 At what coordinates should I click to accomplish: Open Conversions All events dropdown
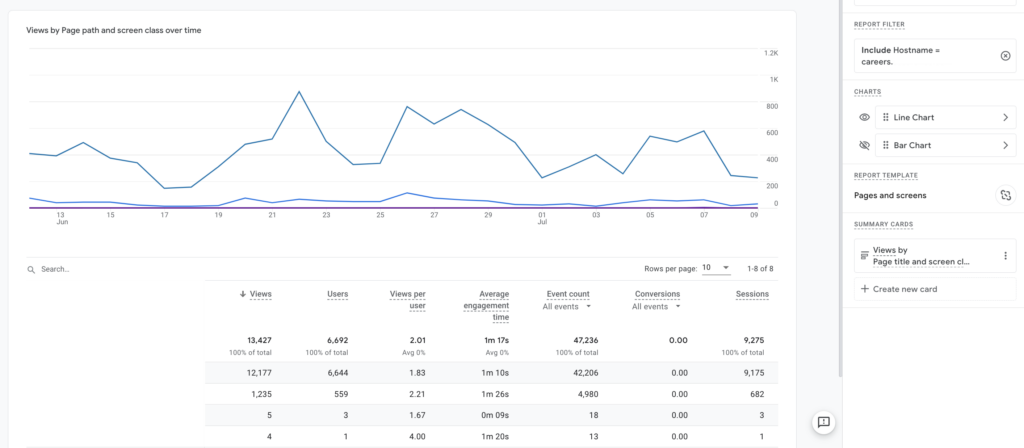click(x=656, y=306)
